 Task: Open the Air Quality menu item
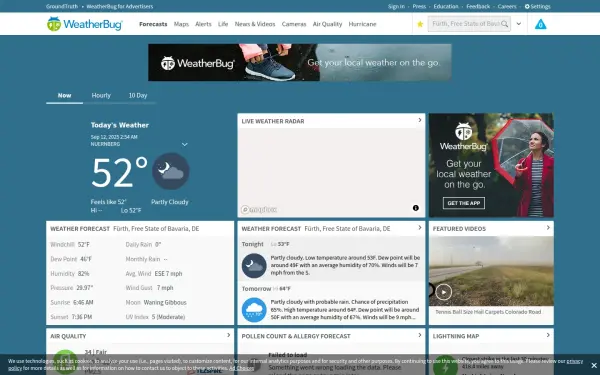[327, 24]
